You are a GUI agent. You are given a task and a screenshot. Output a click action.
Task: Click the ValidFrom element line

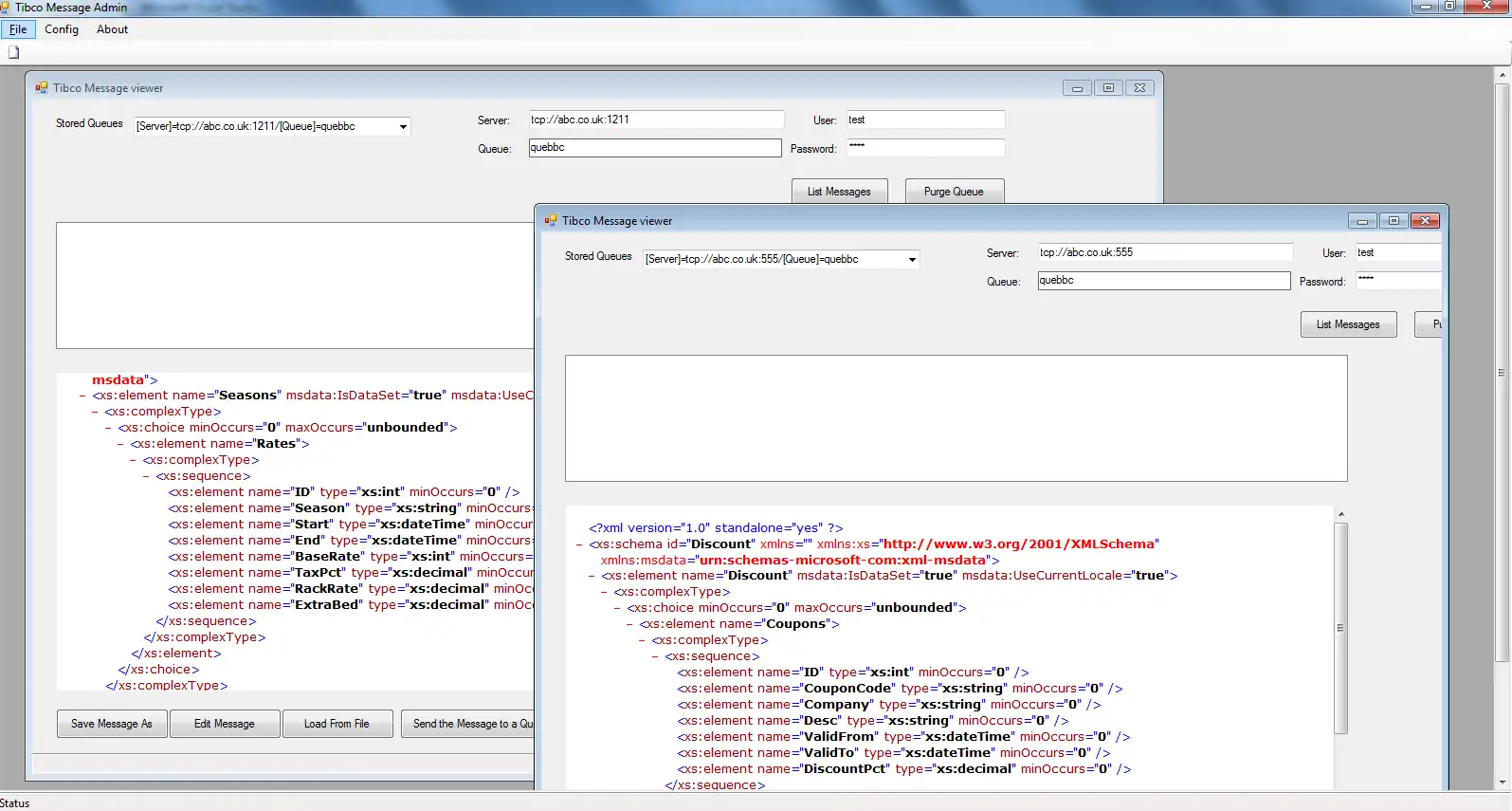tap(903, 737)
